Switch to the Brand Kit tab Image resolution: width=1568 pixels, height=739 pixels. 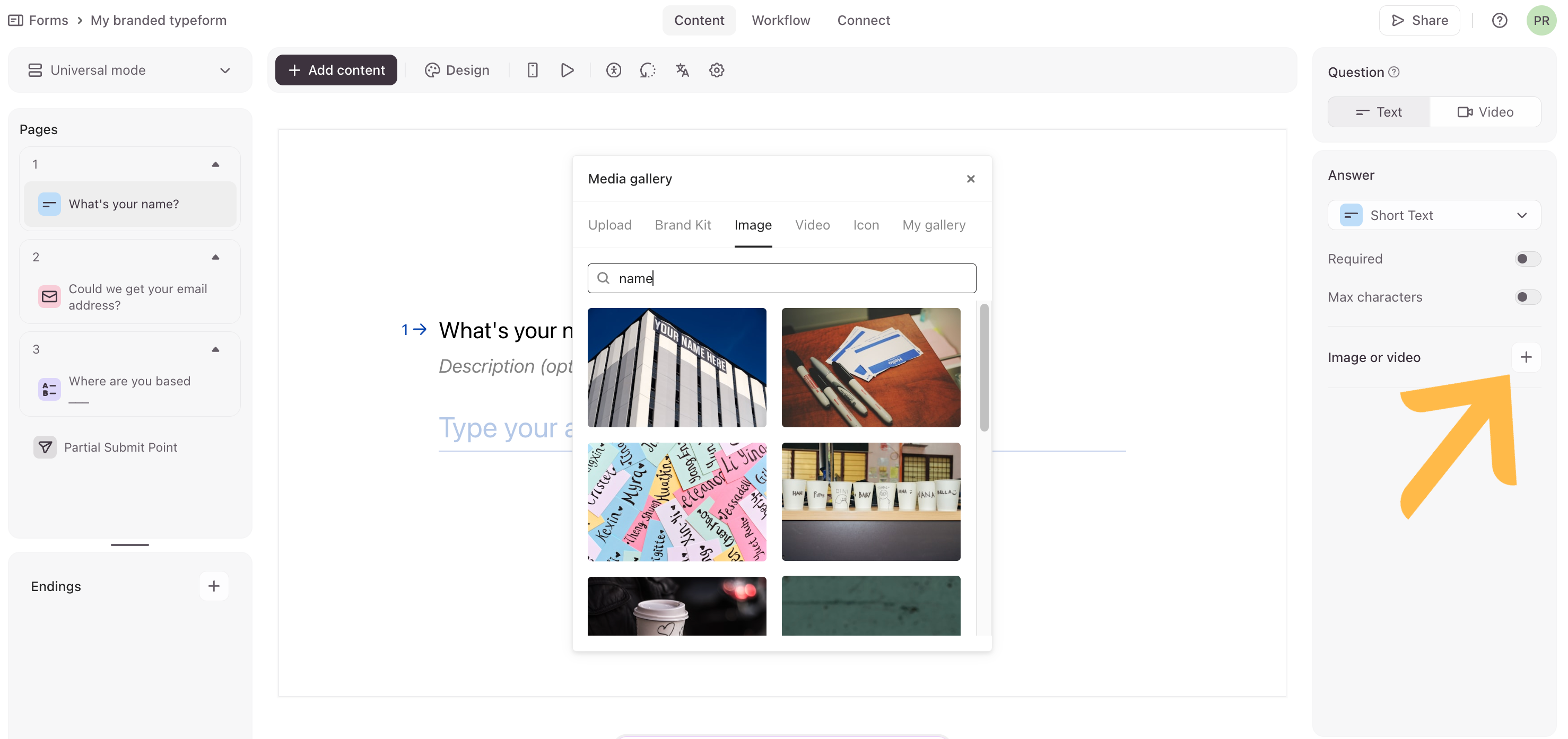pyautogui.click(x=682, y=225)
